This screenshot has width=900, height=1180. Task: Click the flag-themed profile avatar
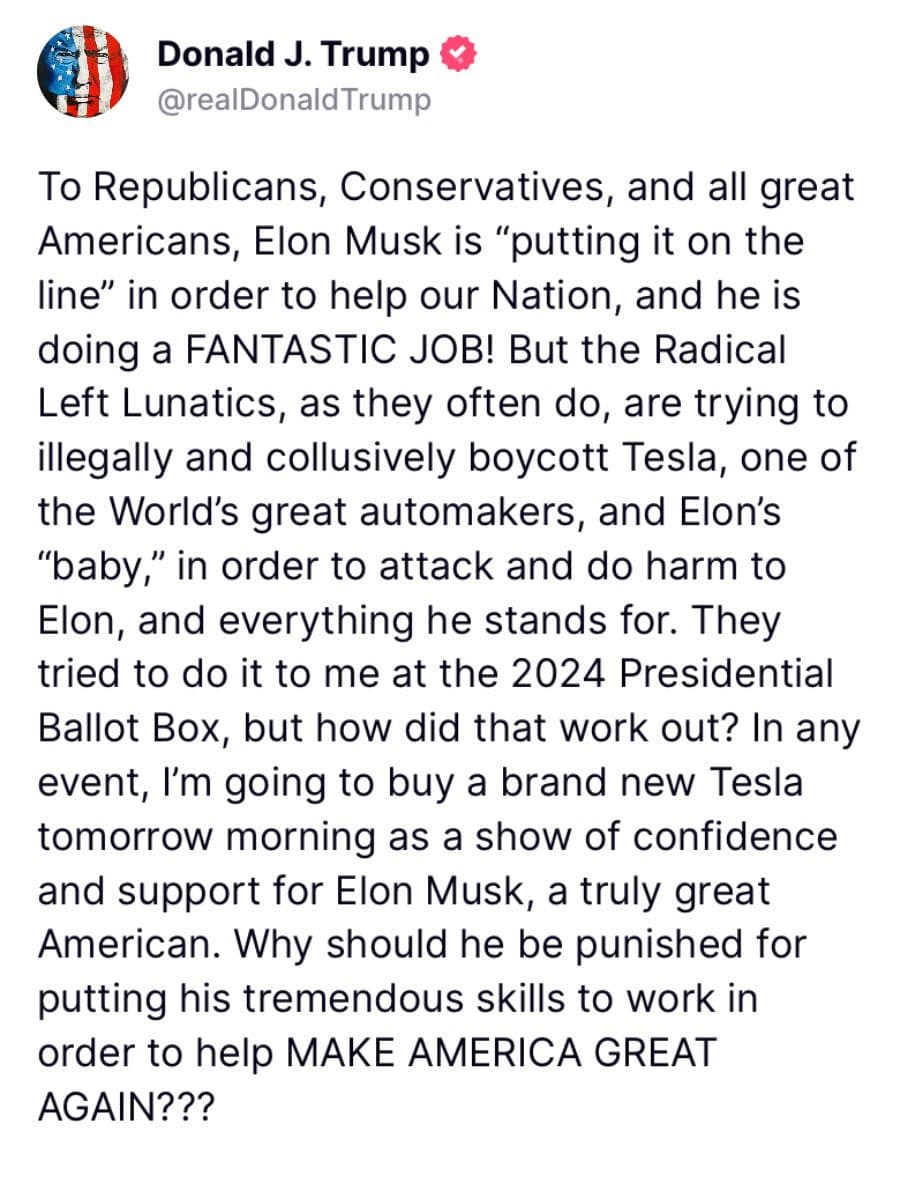click(x=83, y=72)
